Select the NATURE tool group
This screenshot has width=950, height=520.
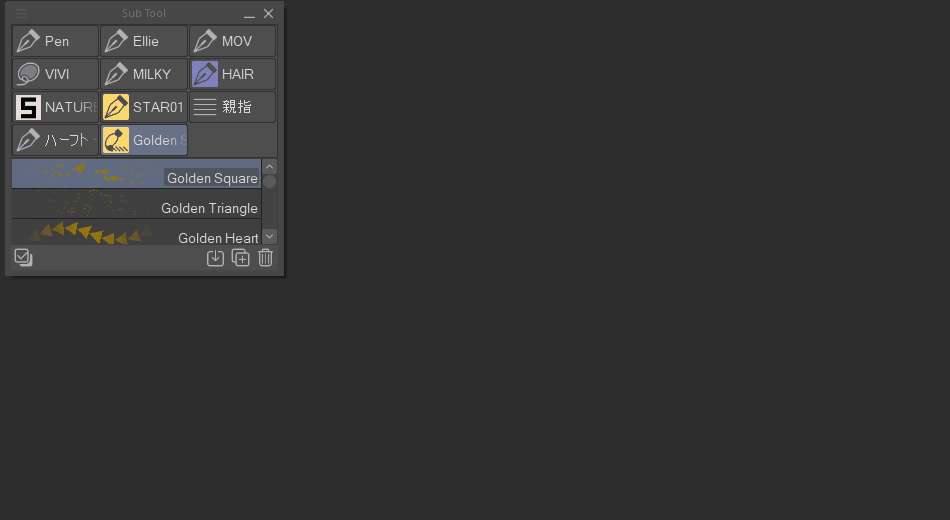click(x=55, y=107)
